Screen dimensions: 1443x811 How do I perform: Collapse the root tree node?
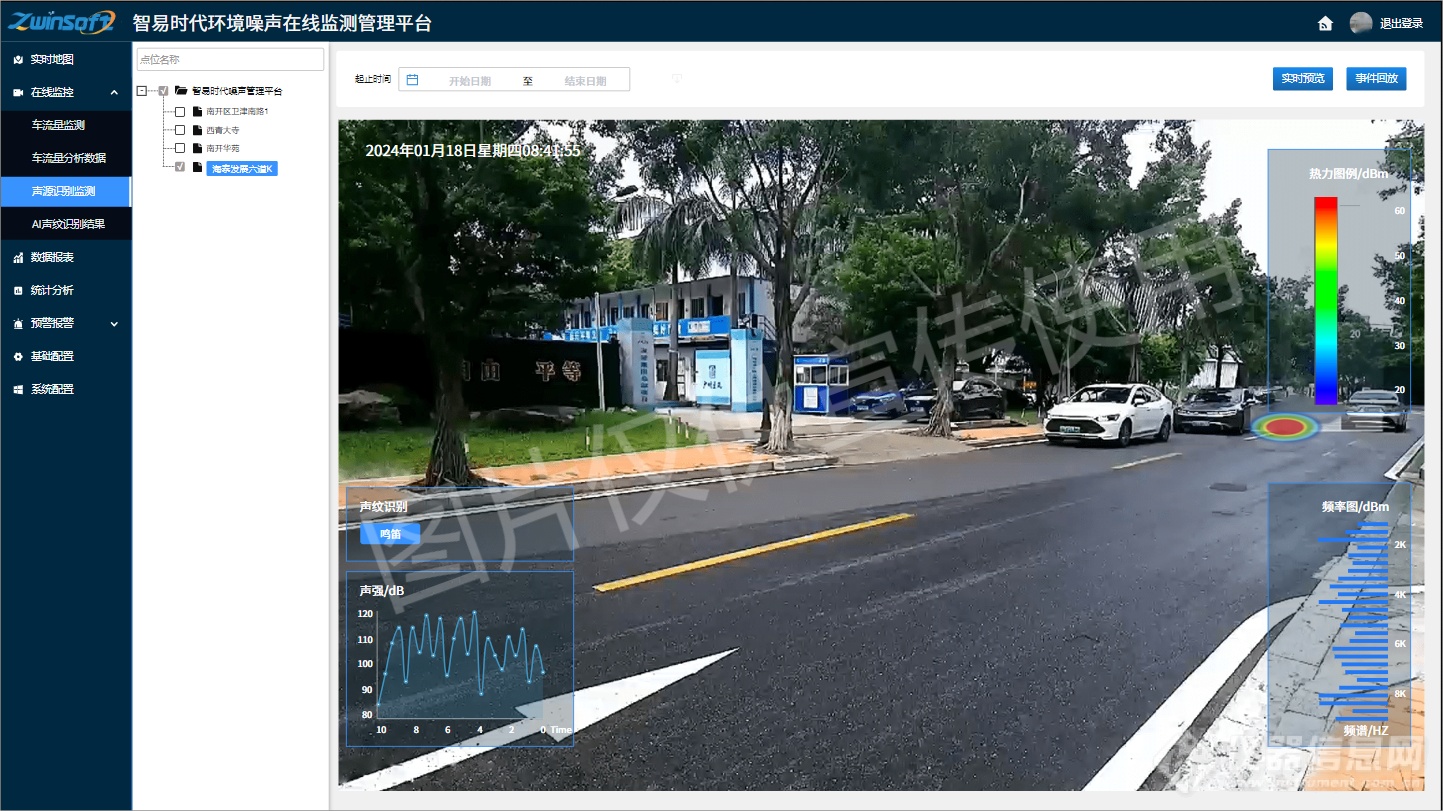[141, 91]
